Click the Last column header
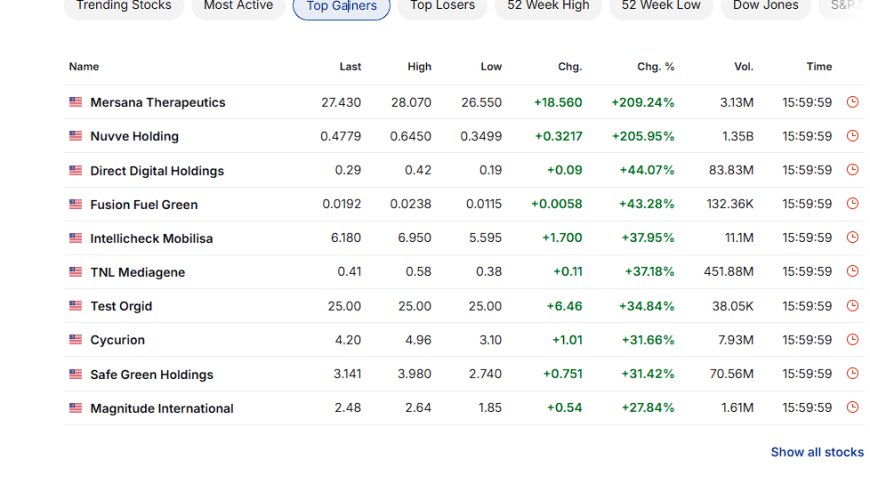870x492 pixels. click(350, 67)
